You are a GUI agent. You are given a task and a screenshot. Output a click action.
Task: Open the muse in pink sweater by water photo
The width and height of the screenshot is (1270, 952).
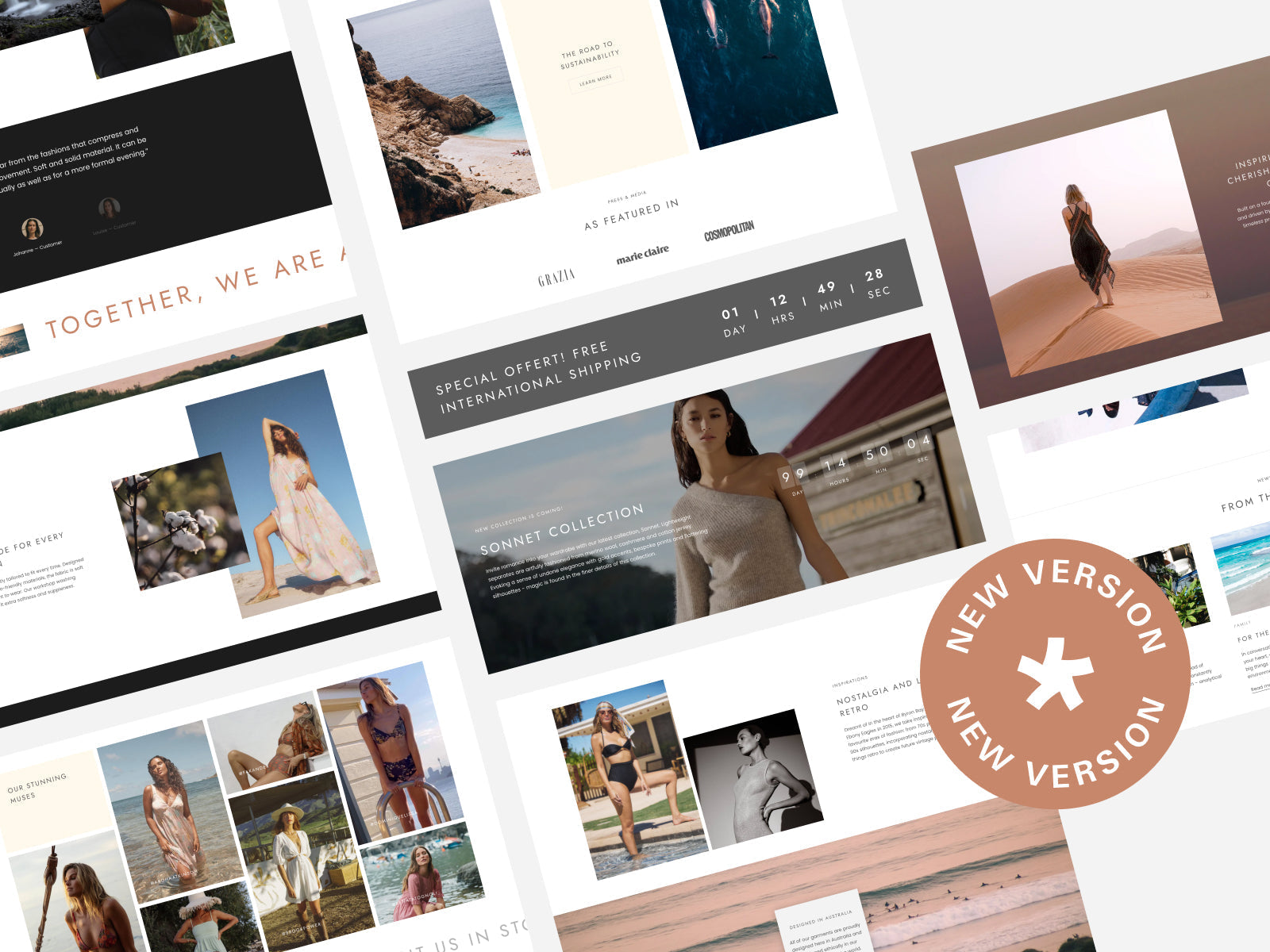(x=421, y=873)
